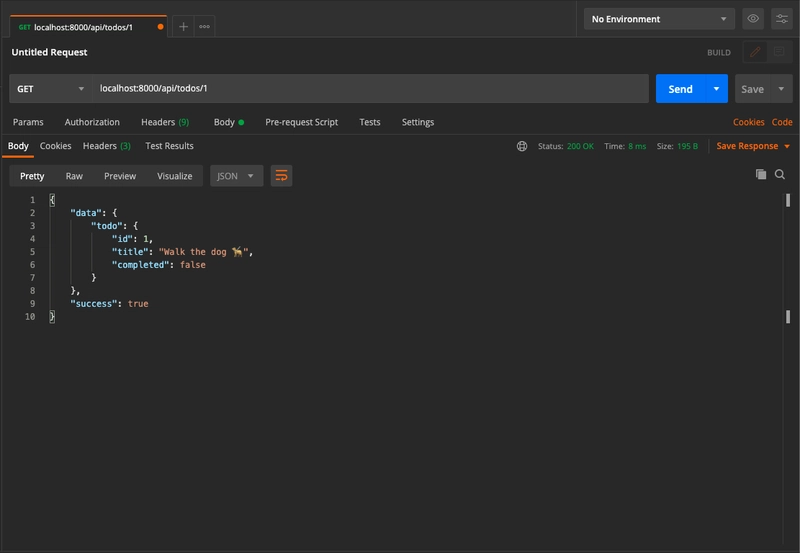Toggle line wrap icon in response toolbar
Screen dimensions: 800x553
[281, 176]
